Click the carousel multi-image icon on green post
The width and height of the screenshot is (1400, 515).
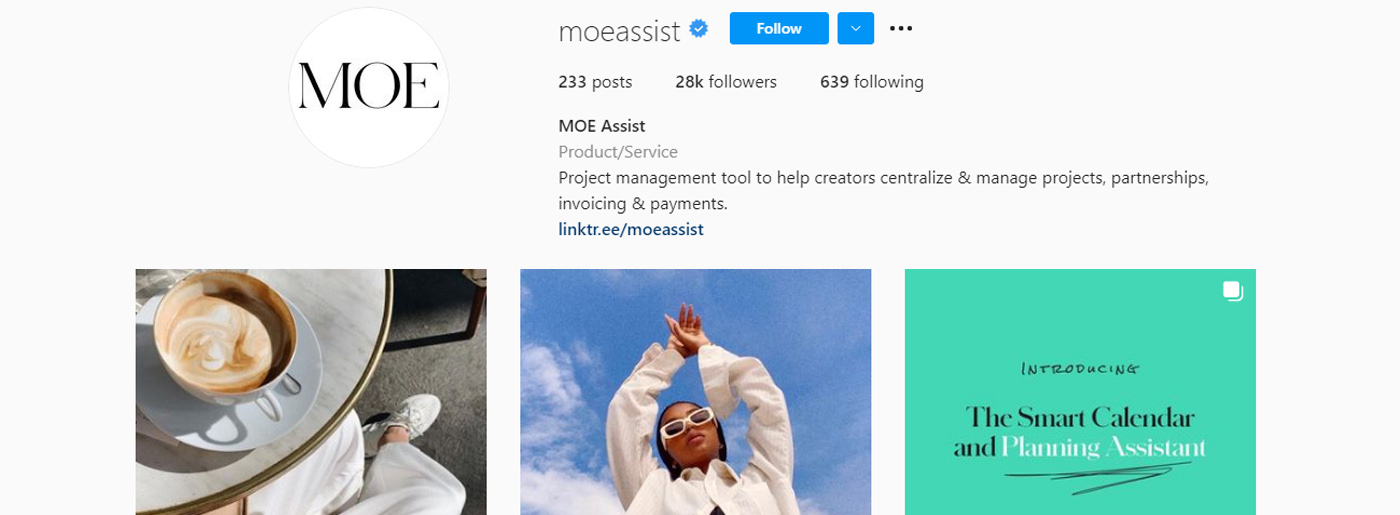tap(1232, 291)
